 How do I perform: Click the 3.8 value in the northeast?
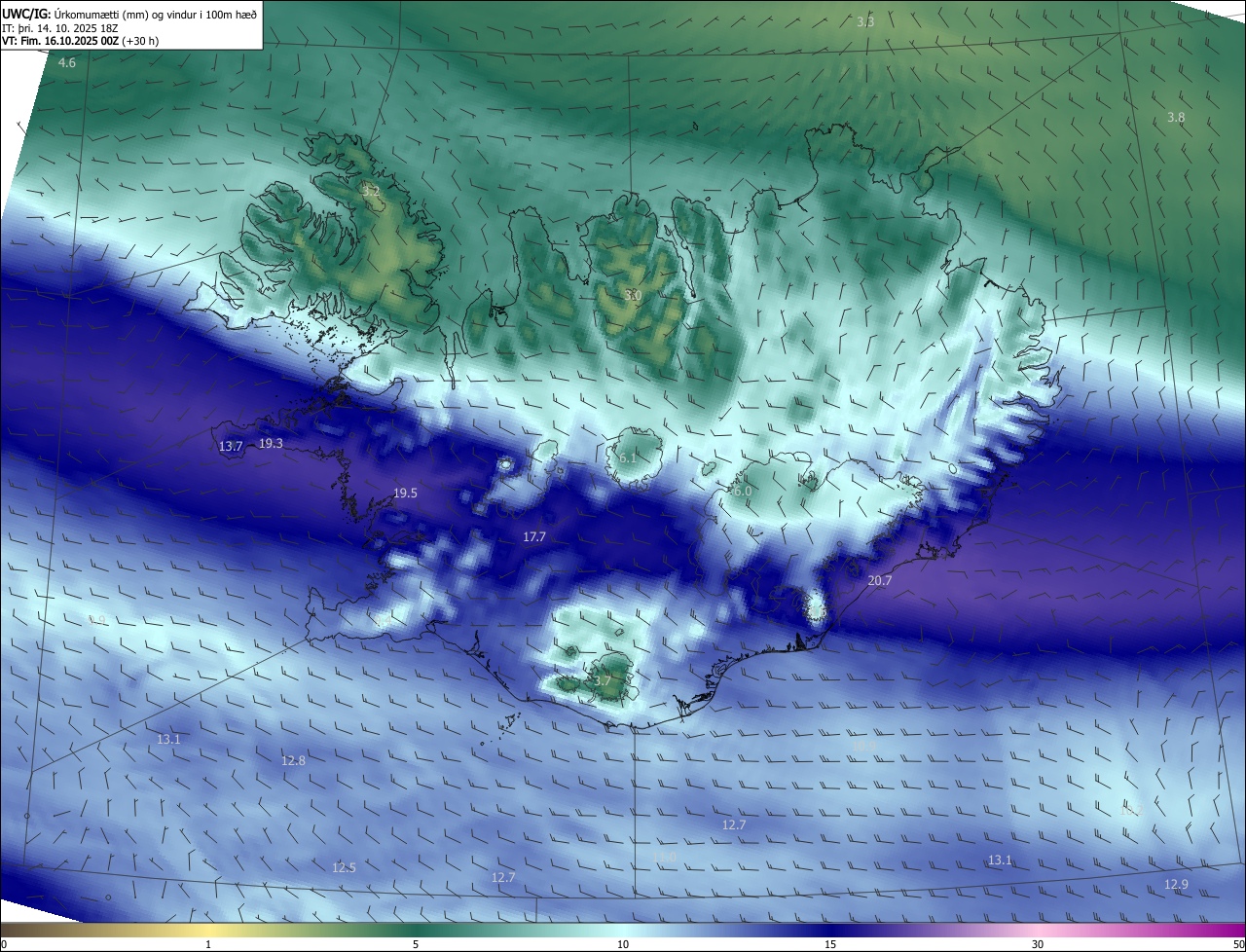(x=1176, y=117)
